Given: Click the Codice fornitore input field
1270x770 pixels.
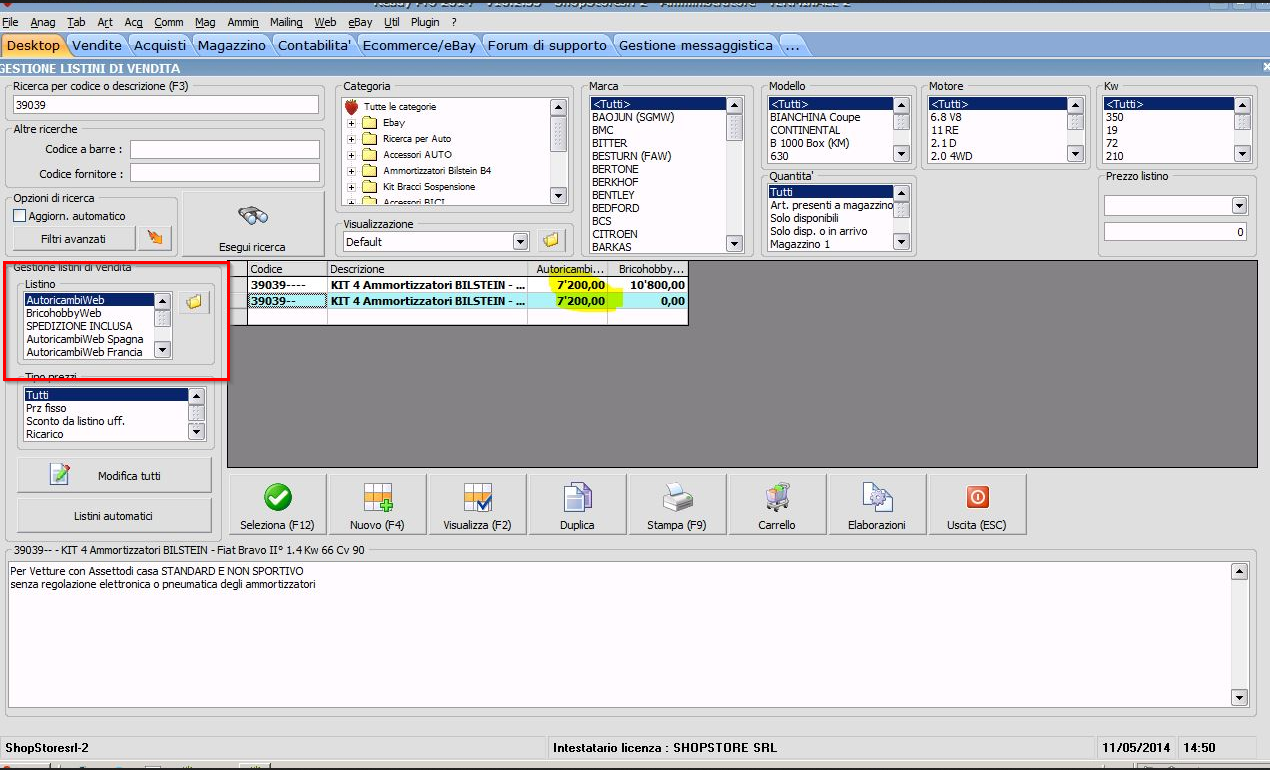Looking at the screenshot, I should pyautogui.click(x=224, y=173).
